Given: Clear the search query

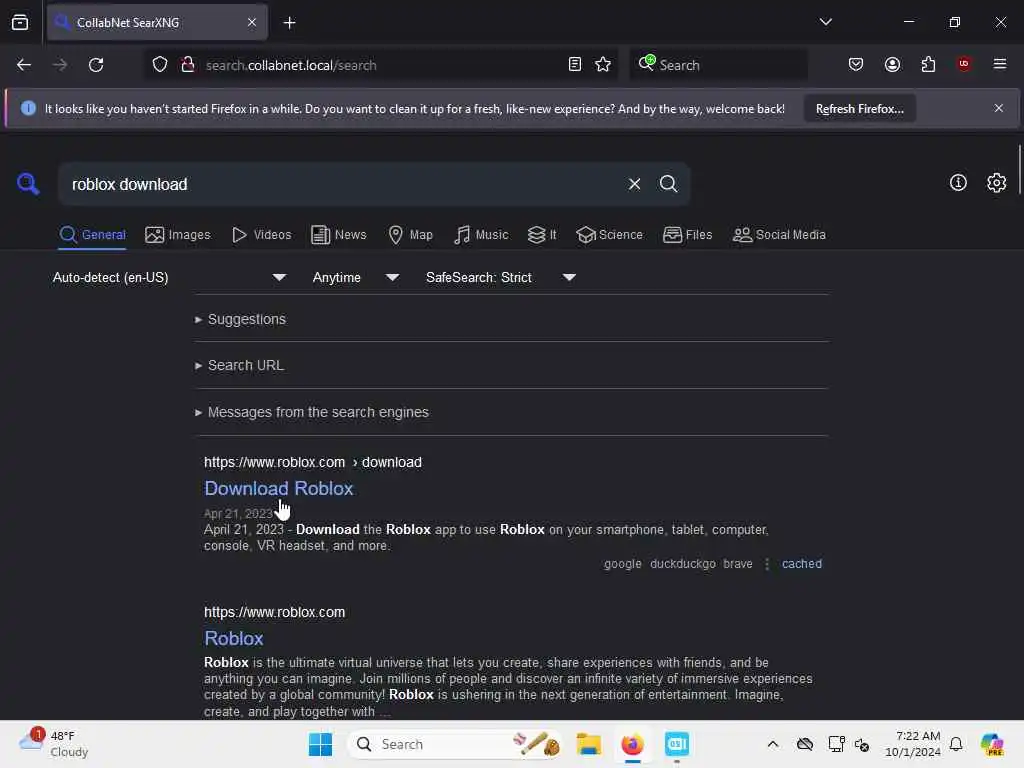Looking at the screenshot, I should tap(634, 185).
